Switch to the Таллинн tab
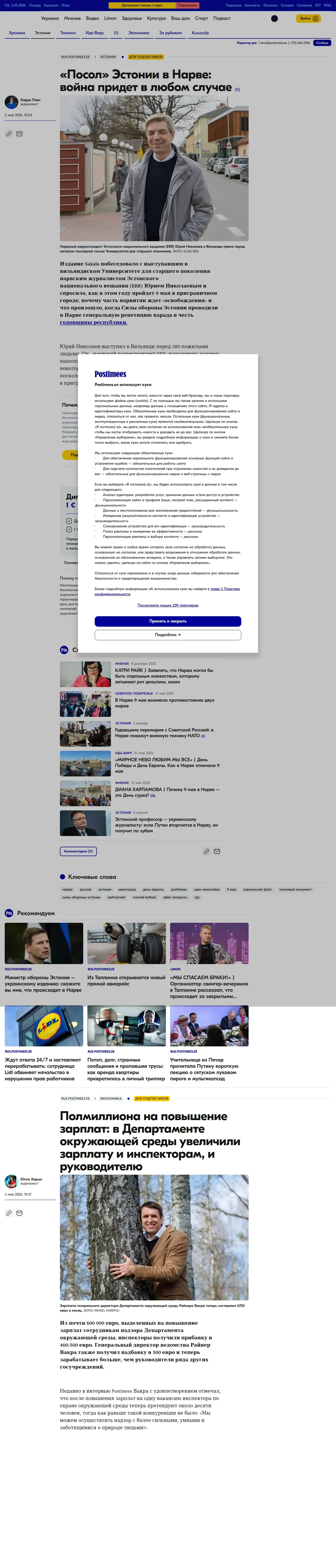The width and height of the screenshot is (336, 1568). tap(68, 33)
